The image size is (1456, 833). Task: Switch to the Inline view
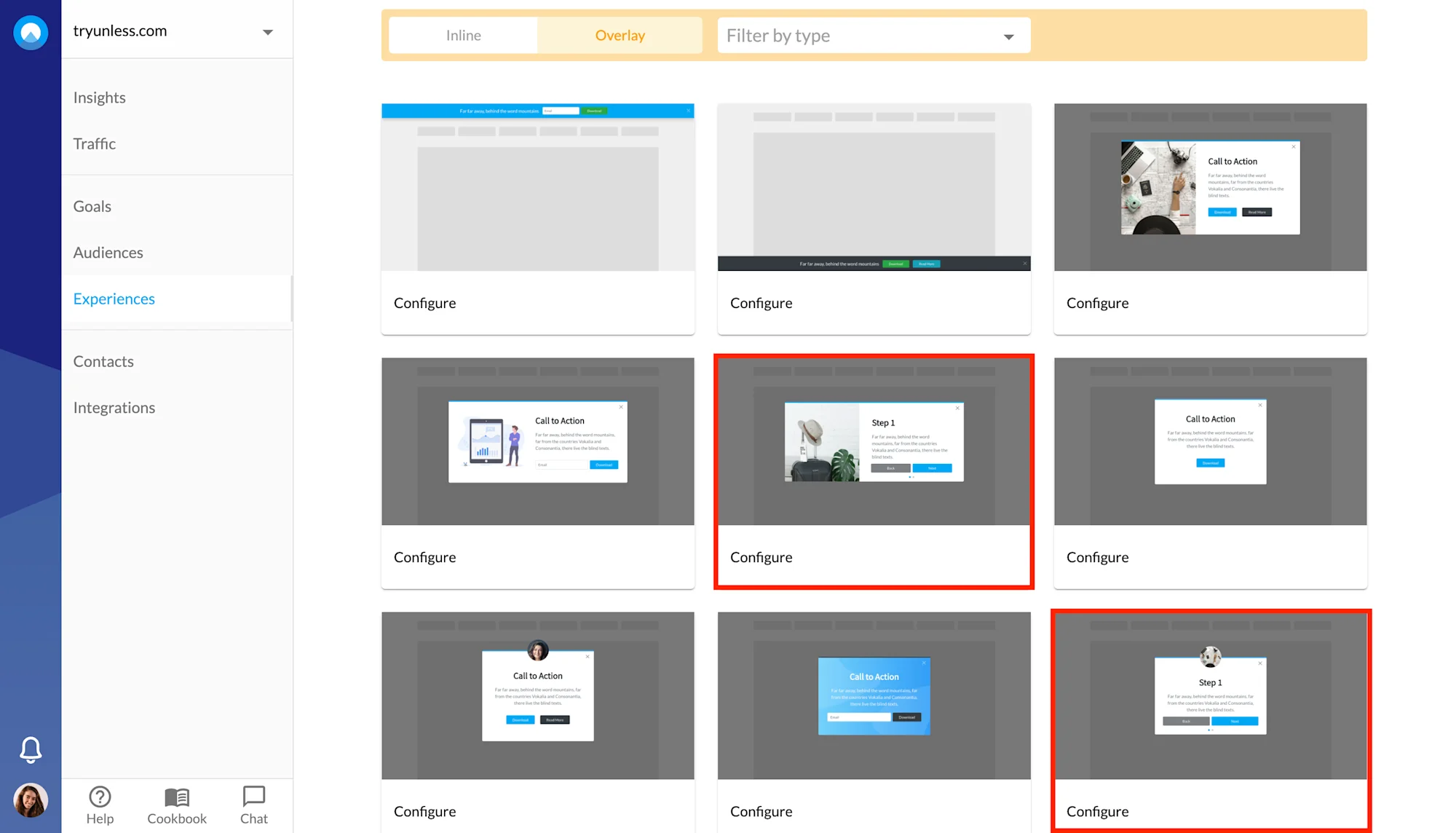click(x=464, y=35)
